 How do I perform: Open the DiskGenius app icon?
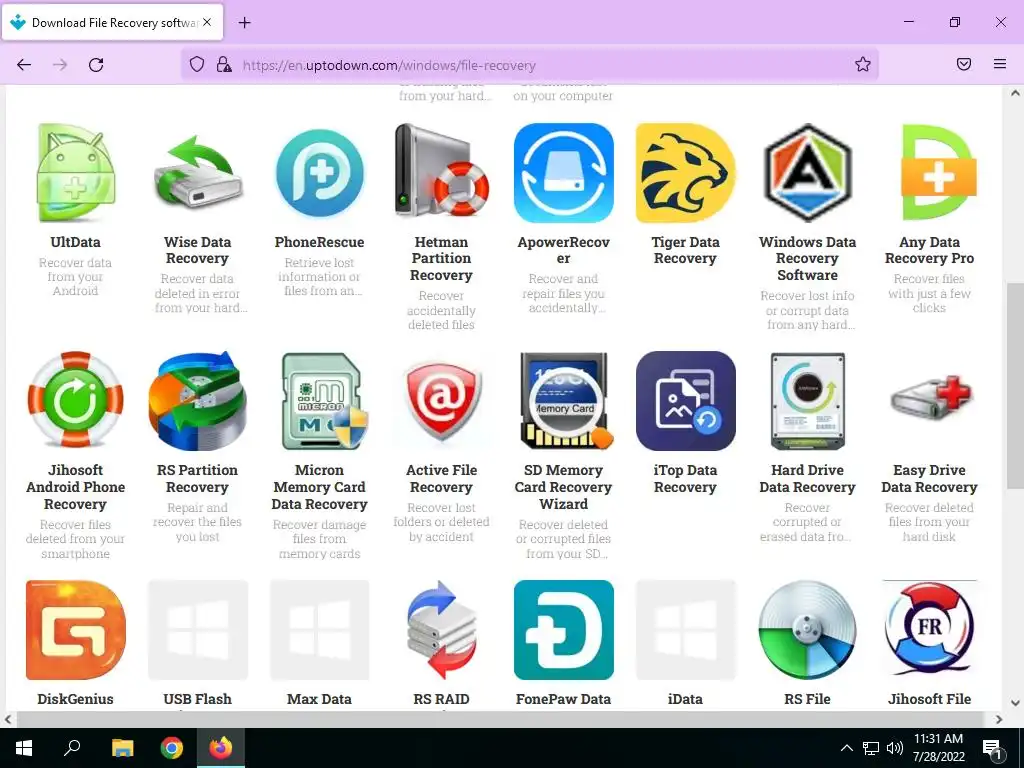[75, 630]
